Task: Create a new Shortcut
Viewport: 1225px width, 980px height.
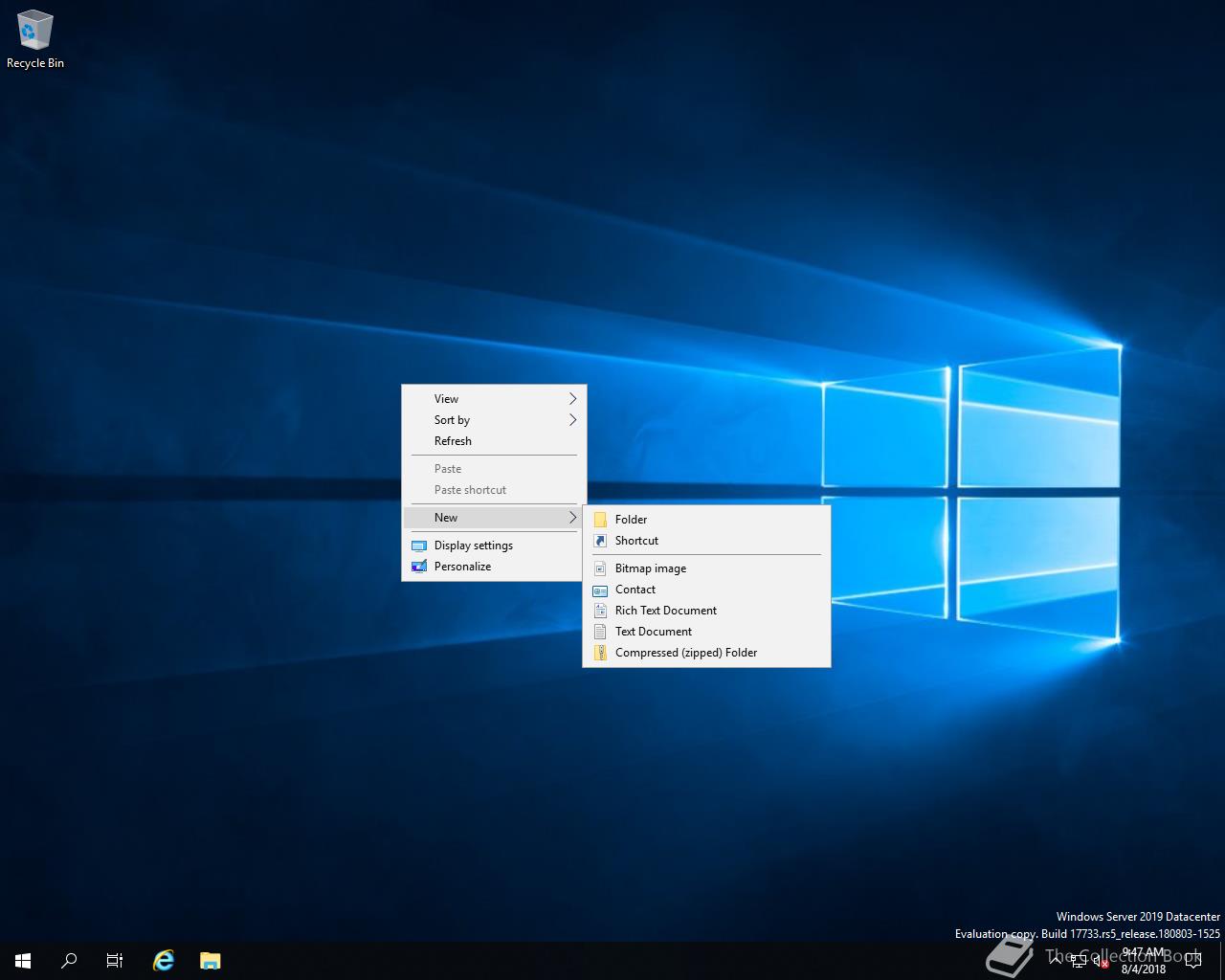Action: point(706,541)
